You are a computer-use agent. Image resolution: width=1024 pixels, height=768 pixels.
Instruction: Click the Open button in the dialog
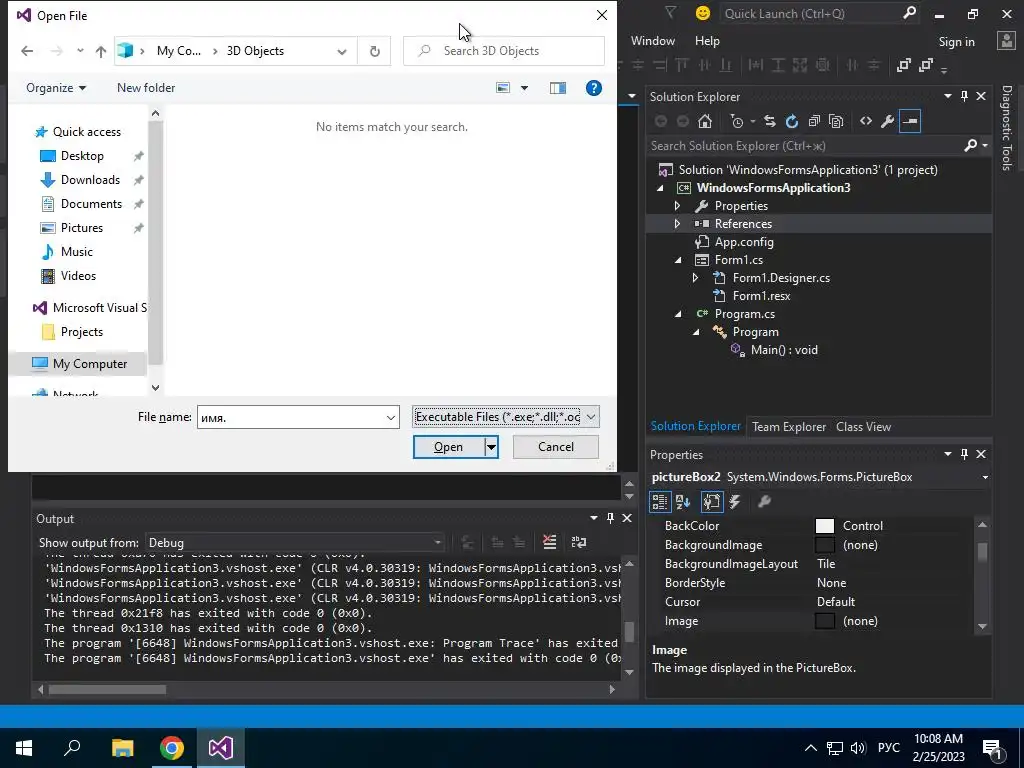pyautogui.click(x=449, y=447)
